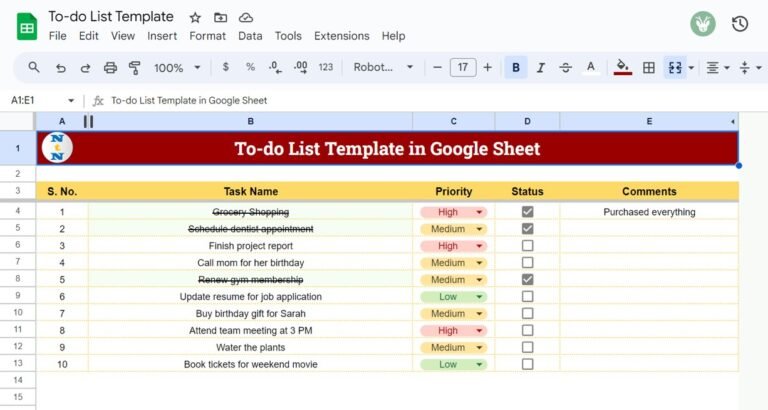
Task: Open the borders tool
Action: (648, 68)
